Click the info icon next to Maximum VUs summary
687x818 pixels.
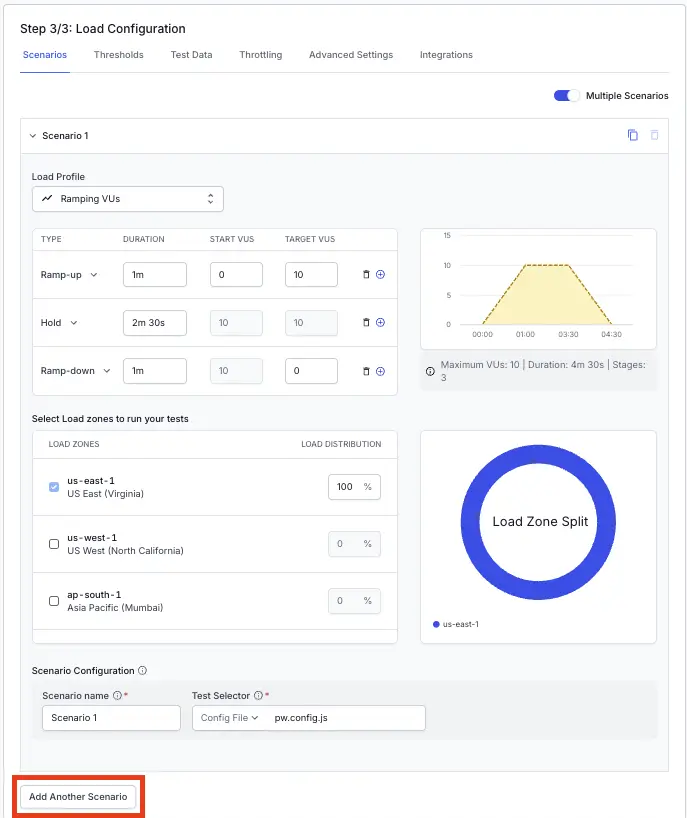click(430, 371)
